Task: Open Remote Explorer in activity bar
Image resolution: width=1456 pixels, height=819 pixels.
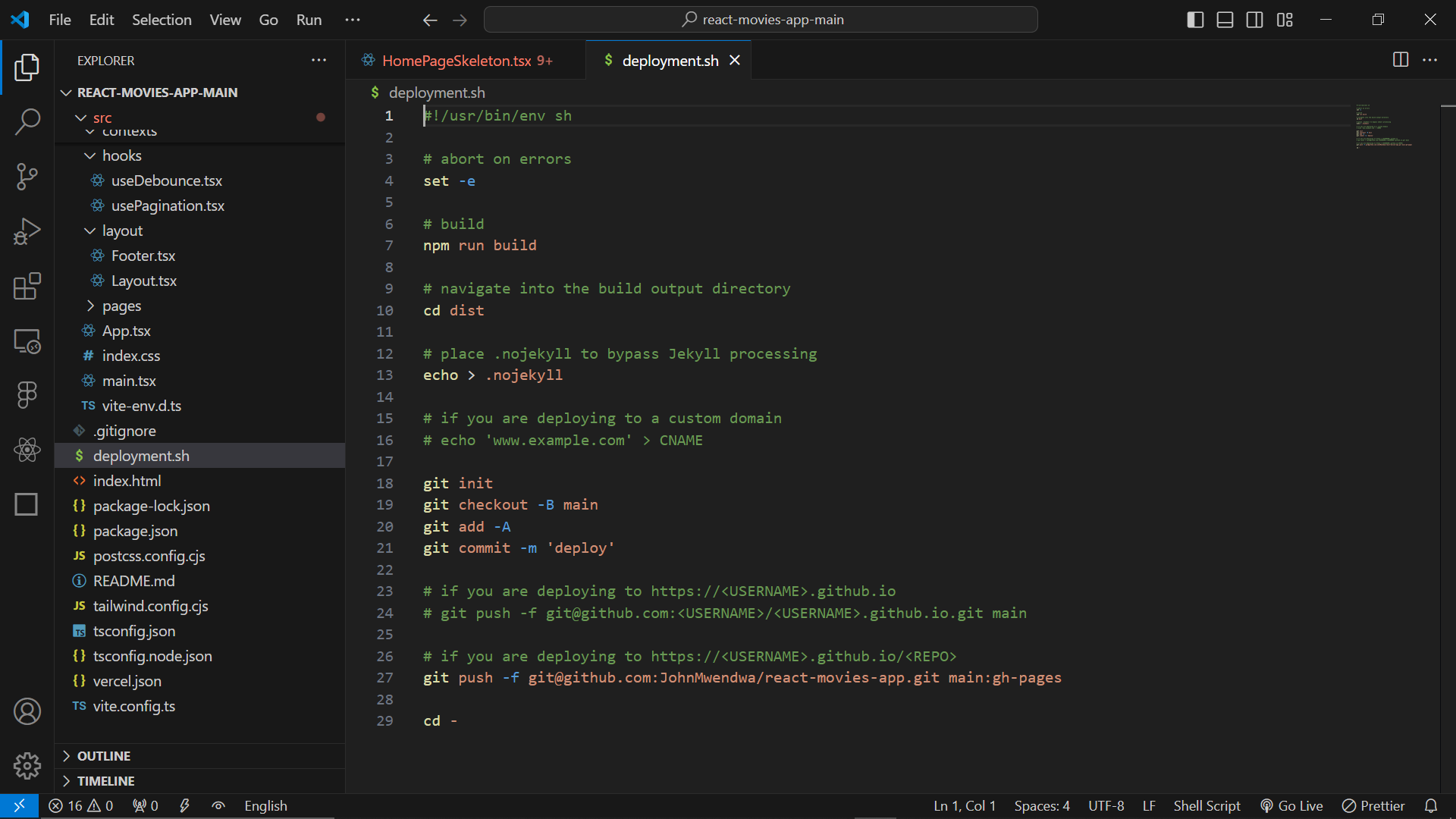Action: point(27,341)
